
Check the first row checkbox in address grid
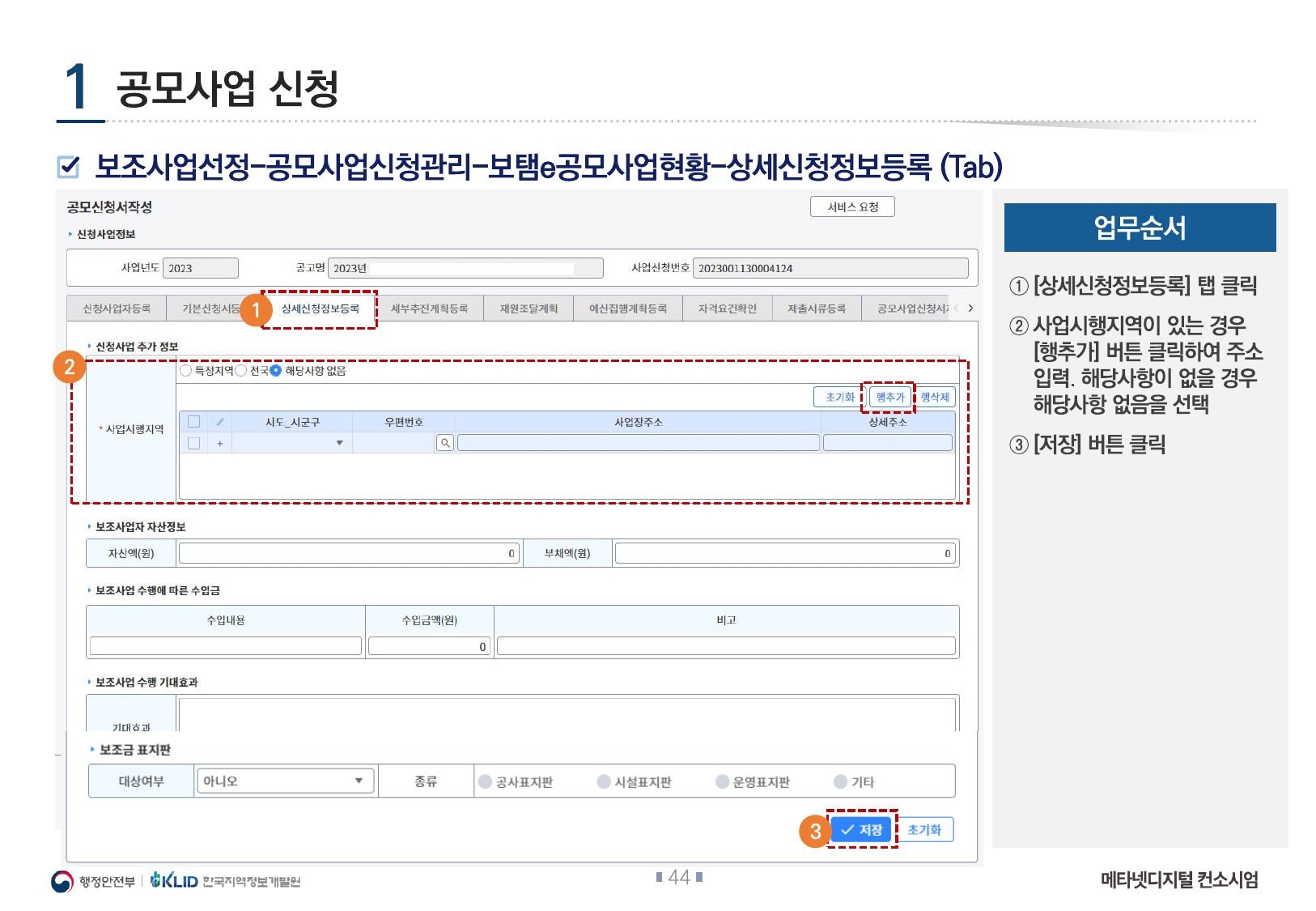coord(193,444)
